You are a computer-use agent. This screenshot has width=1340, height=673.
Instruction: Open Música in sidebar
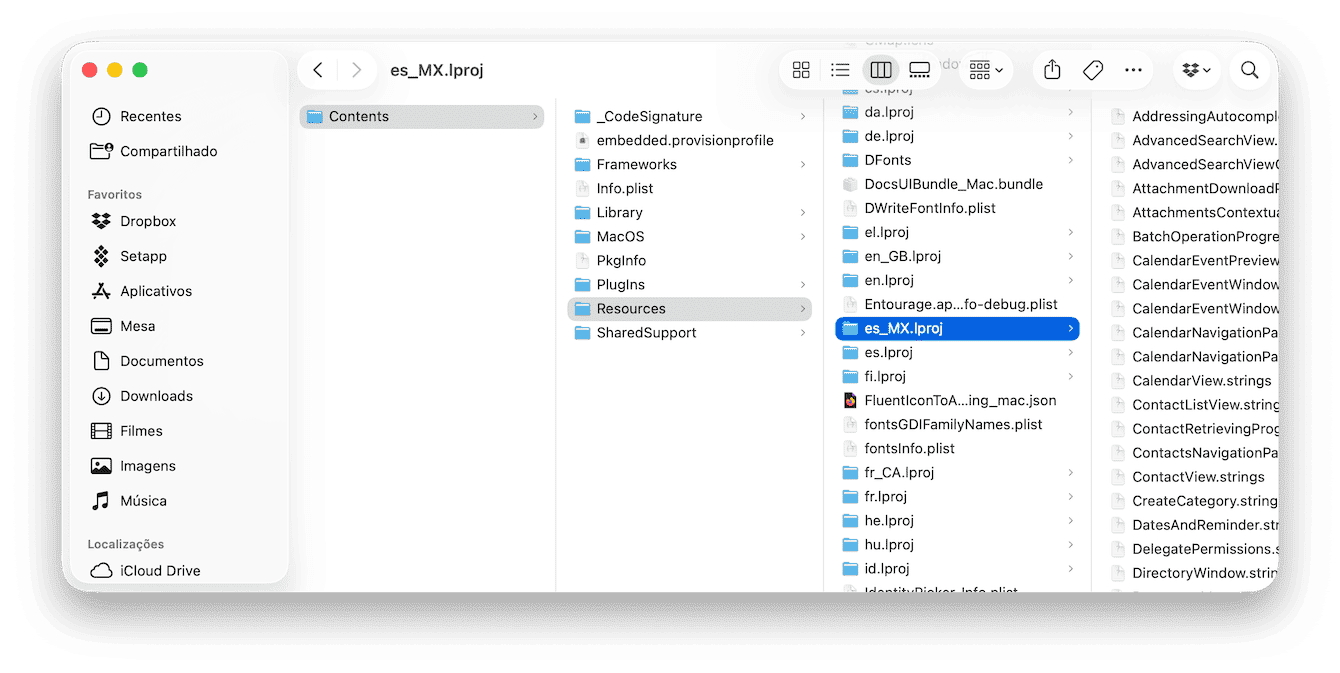coord(129,502)
